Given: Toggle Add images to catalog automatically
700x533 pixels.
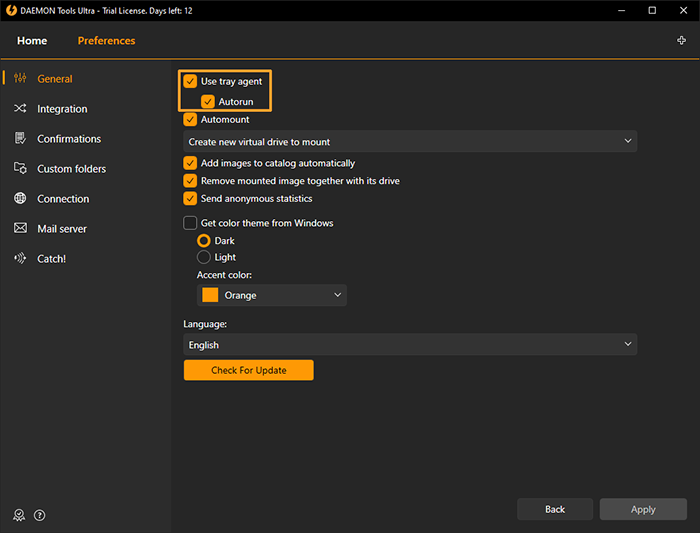Looking at the screenshot, I should coord(190,163).
